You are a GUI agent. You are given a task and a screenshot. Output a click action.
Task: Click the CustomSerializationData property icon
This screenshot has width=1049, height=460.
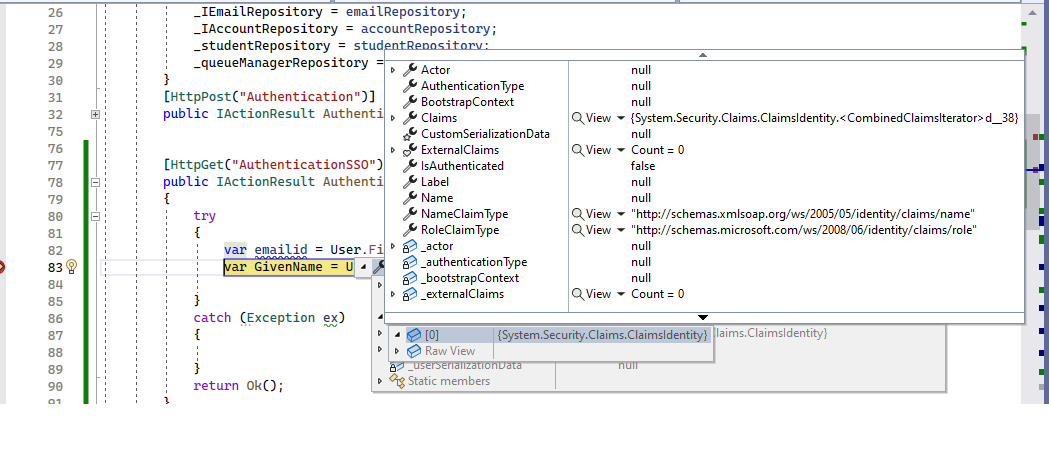click(x=409, y=134)
